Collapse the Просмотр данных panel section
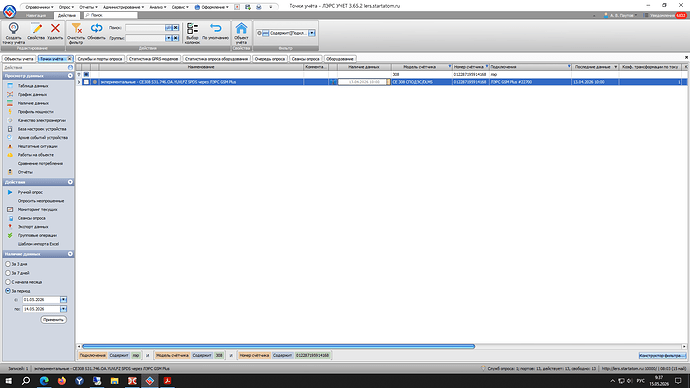 pyautogui.click(x=70, y=76)
